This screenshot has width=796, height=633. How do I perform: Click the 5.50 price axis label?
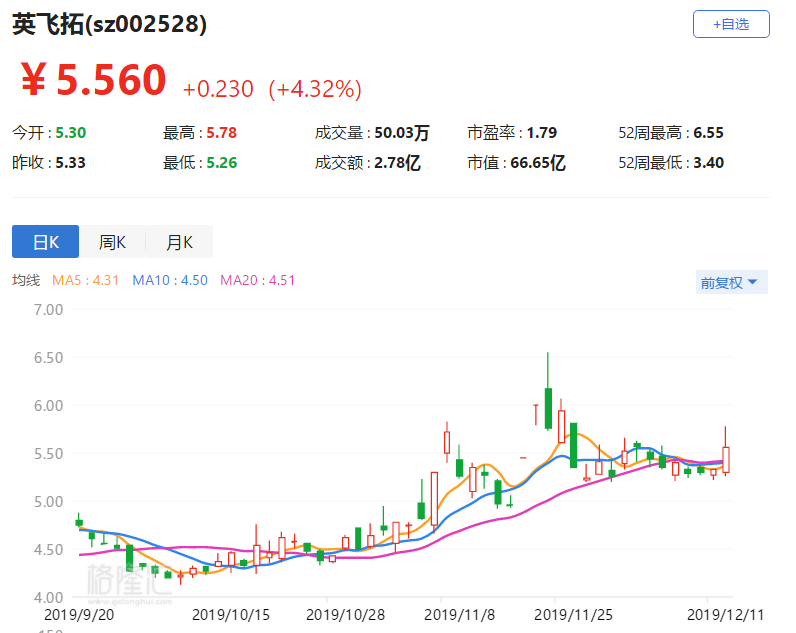click(x=48, y=453)
